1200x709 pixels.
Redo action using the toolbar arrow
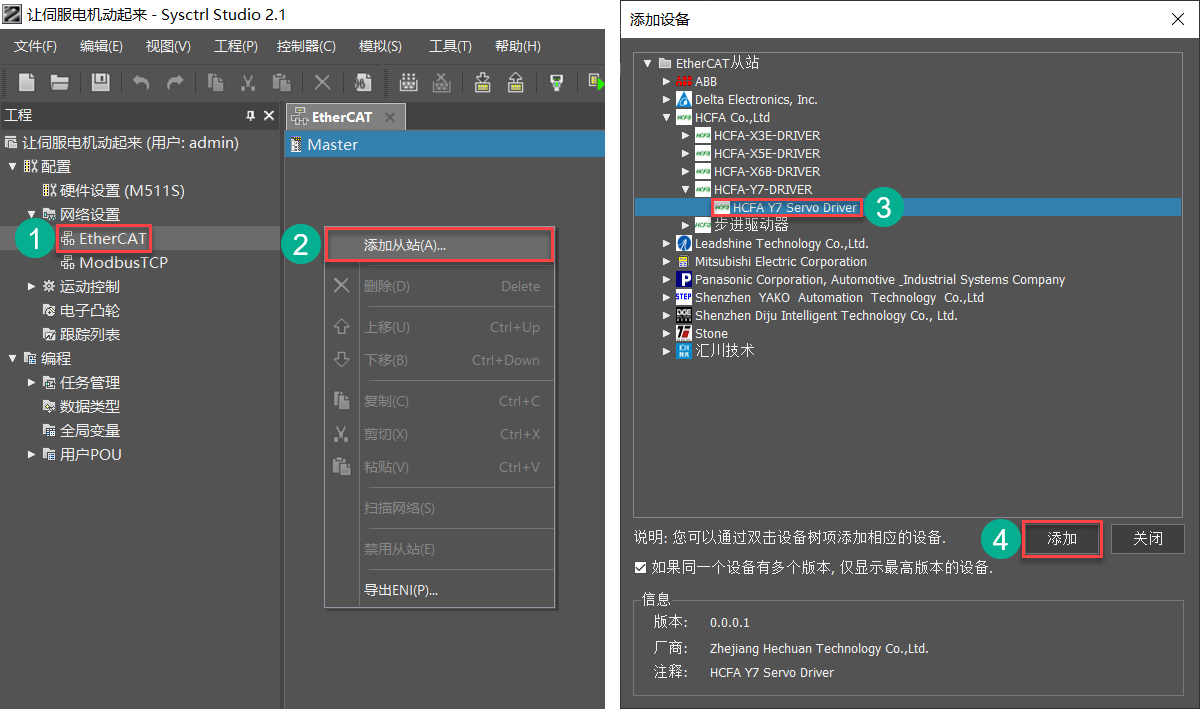[x=175, y=82]
